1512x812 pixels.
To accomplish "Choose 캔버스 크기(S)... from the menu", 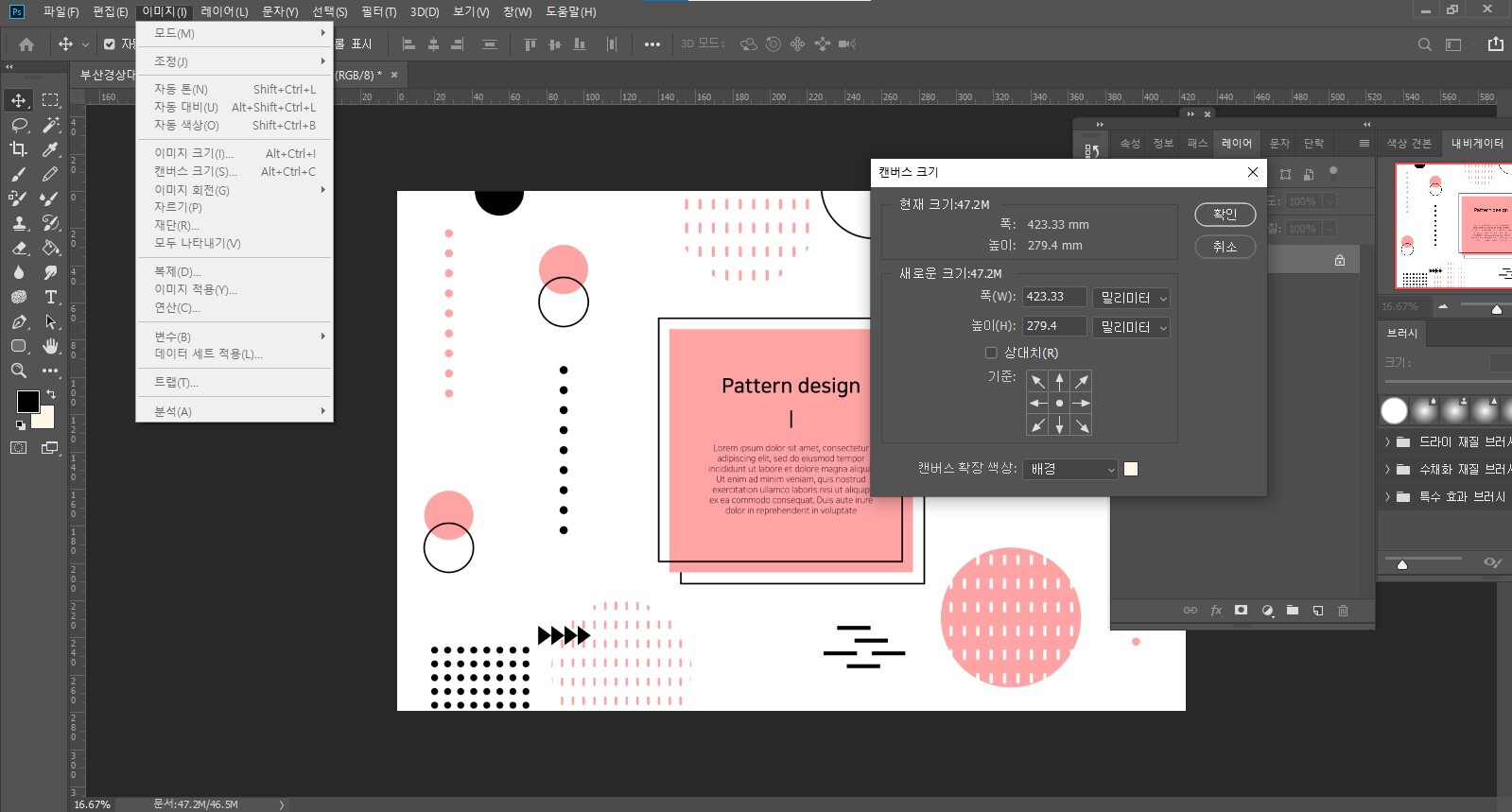I will point(196,171).
